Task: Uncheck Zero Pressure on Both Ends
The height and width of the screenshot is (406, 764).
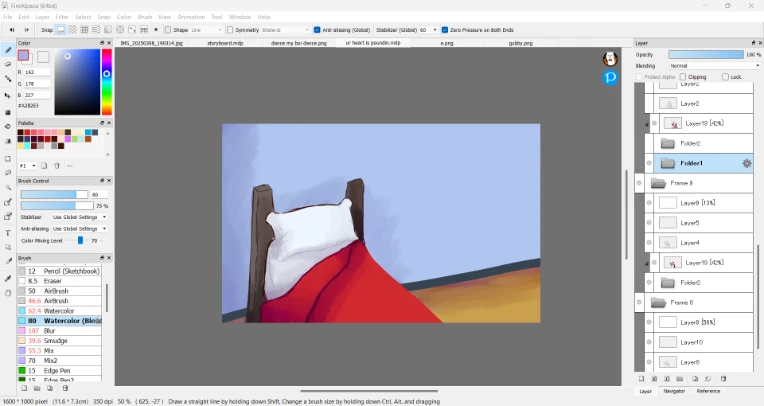Action: (x=445, y=30)
